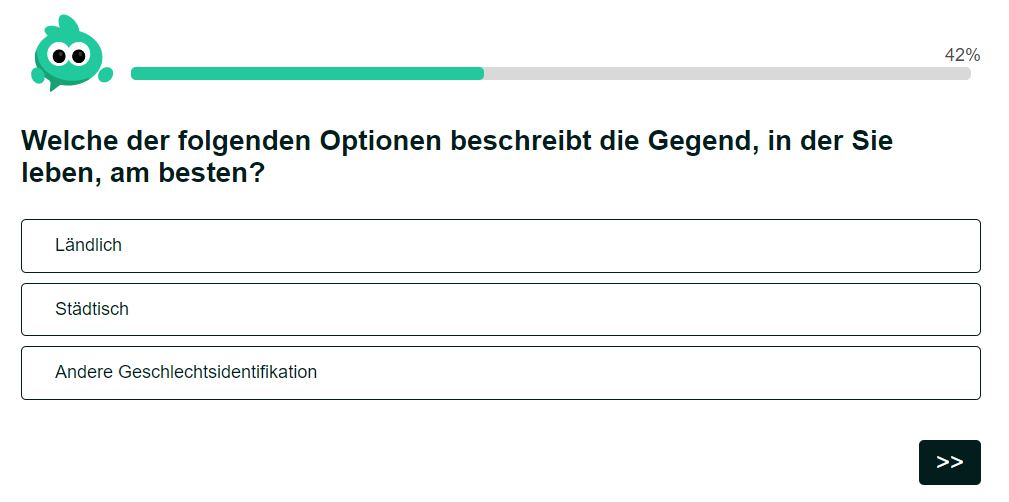Click the "Andere Geschlechtsidentifikation" label text
1009x502 pixels.
coord(186,372)
